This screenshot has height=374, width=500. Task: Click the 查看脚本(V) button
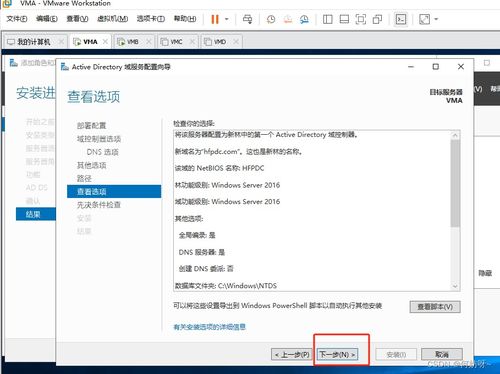(435, 307)
